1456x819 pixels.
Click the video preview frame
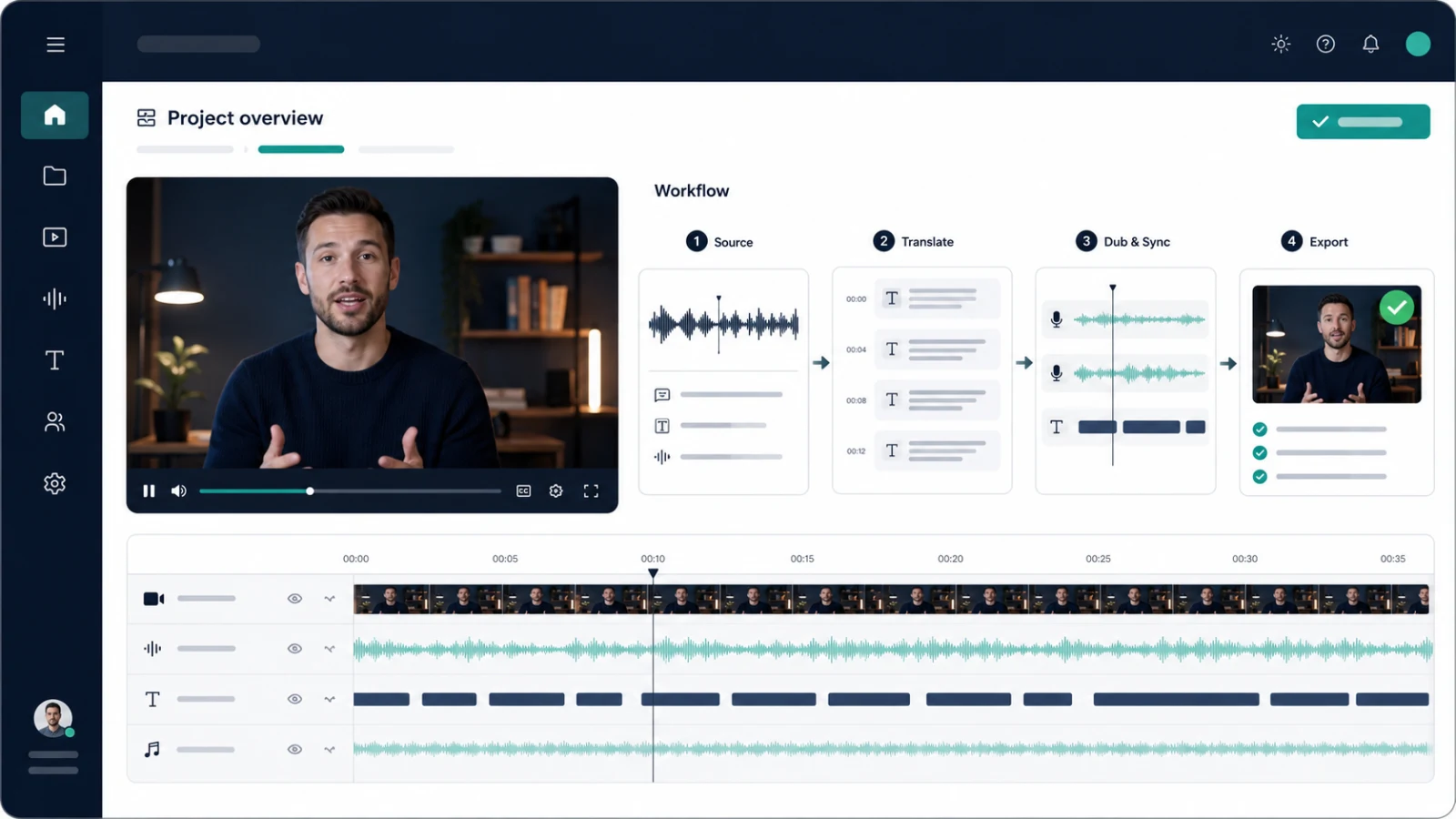click(372, 323)
